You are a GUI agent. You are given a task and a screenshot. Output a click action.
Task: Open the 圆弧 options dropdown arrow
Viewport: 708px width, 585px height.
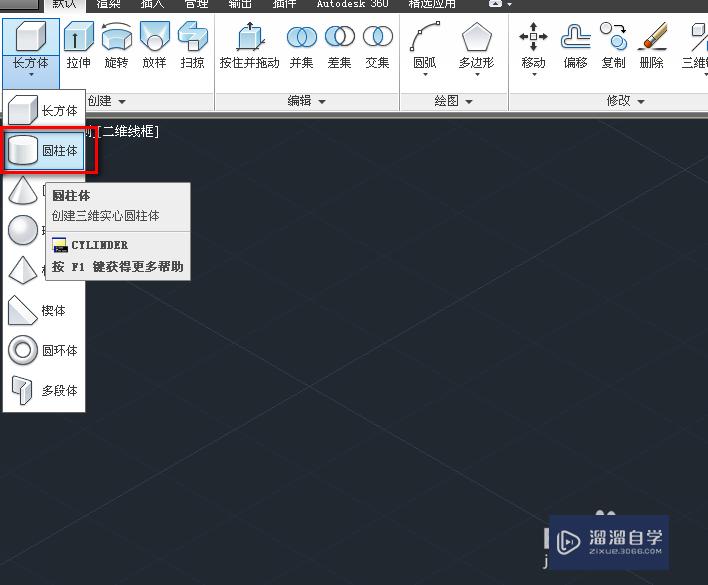tap(425, 74)
